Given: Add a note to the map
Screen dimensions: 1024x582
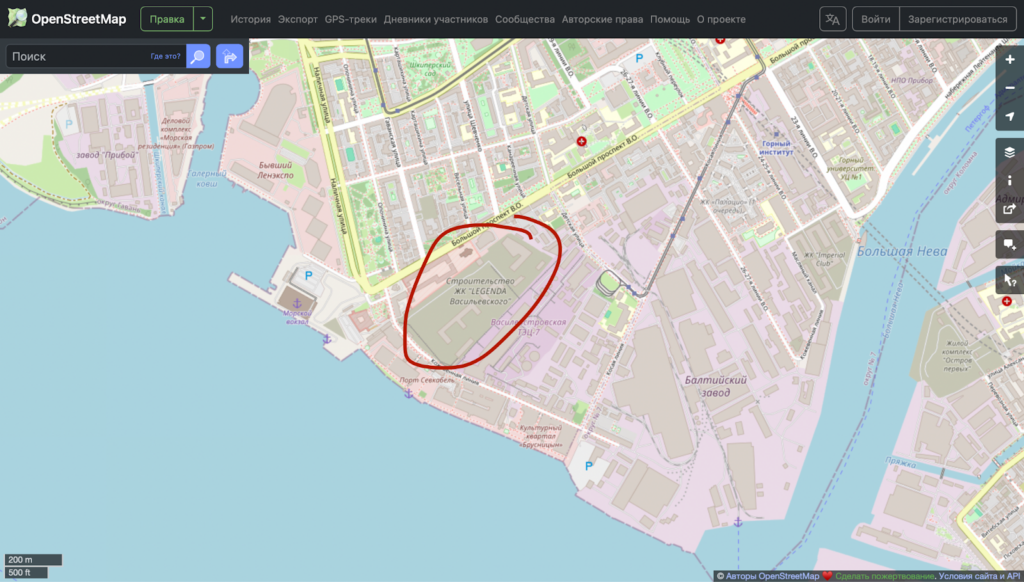Looking at the screenshot, I should pos(1010,244).
